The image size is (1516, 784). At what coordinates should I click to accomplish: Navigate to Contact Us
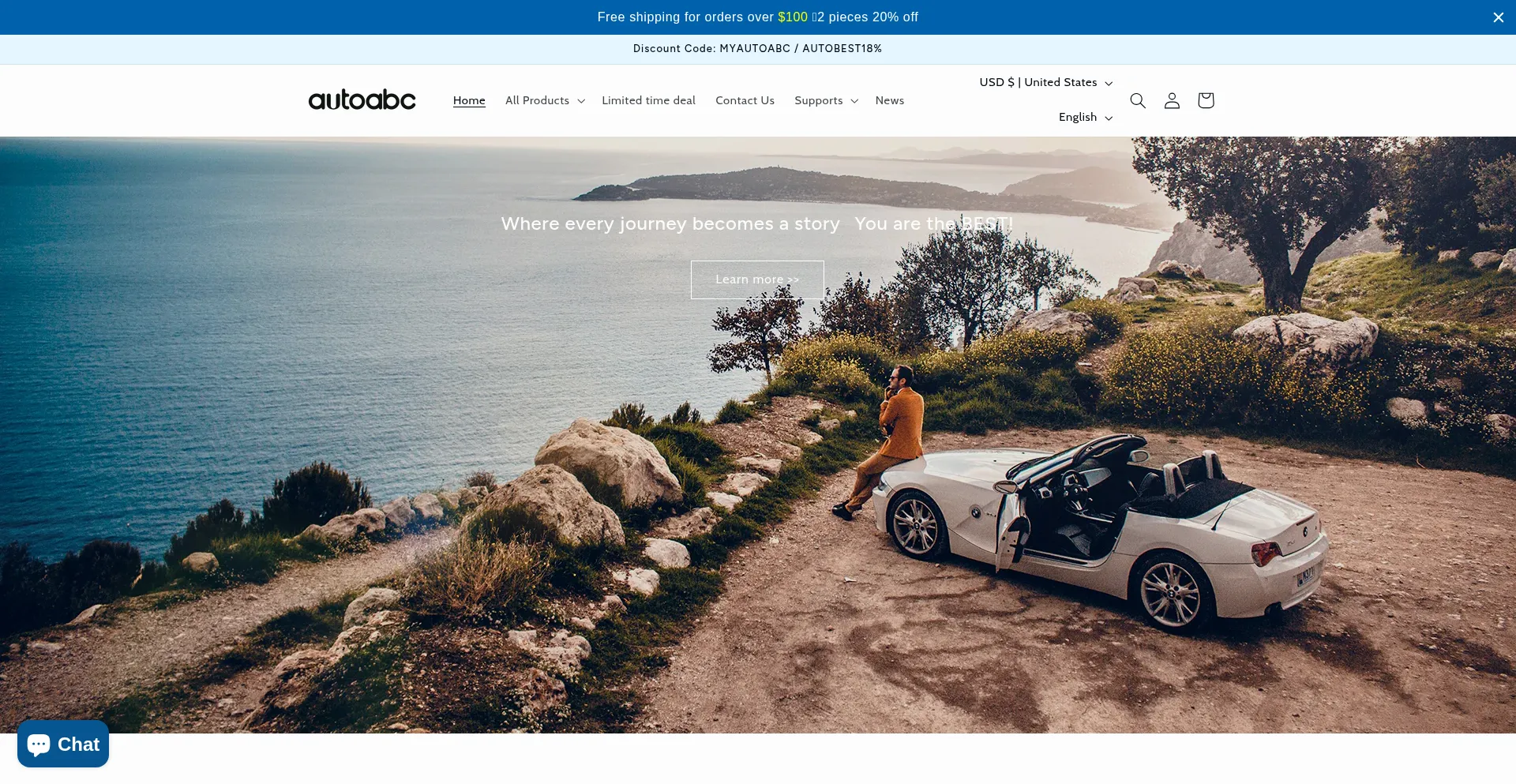[x=745, y=100]
